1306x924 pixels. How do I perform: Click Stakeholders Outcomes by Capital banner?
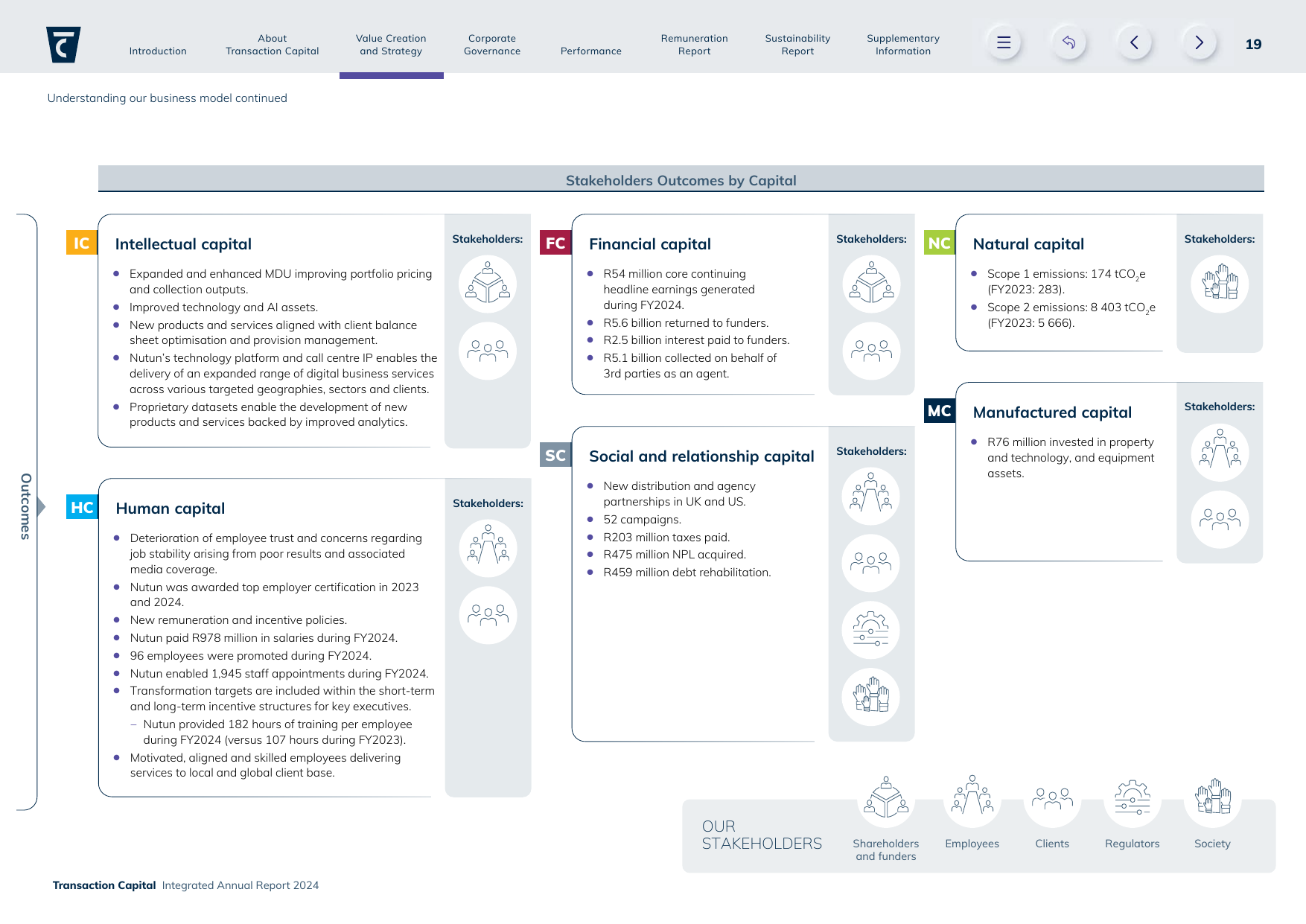(681, 179)
